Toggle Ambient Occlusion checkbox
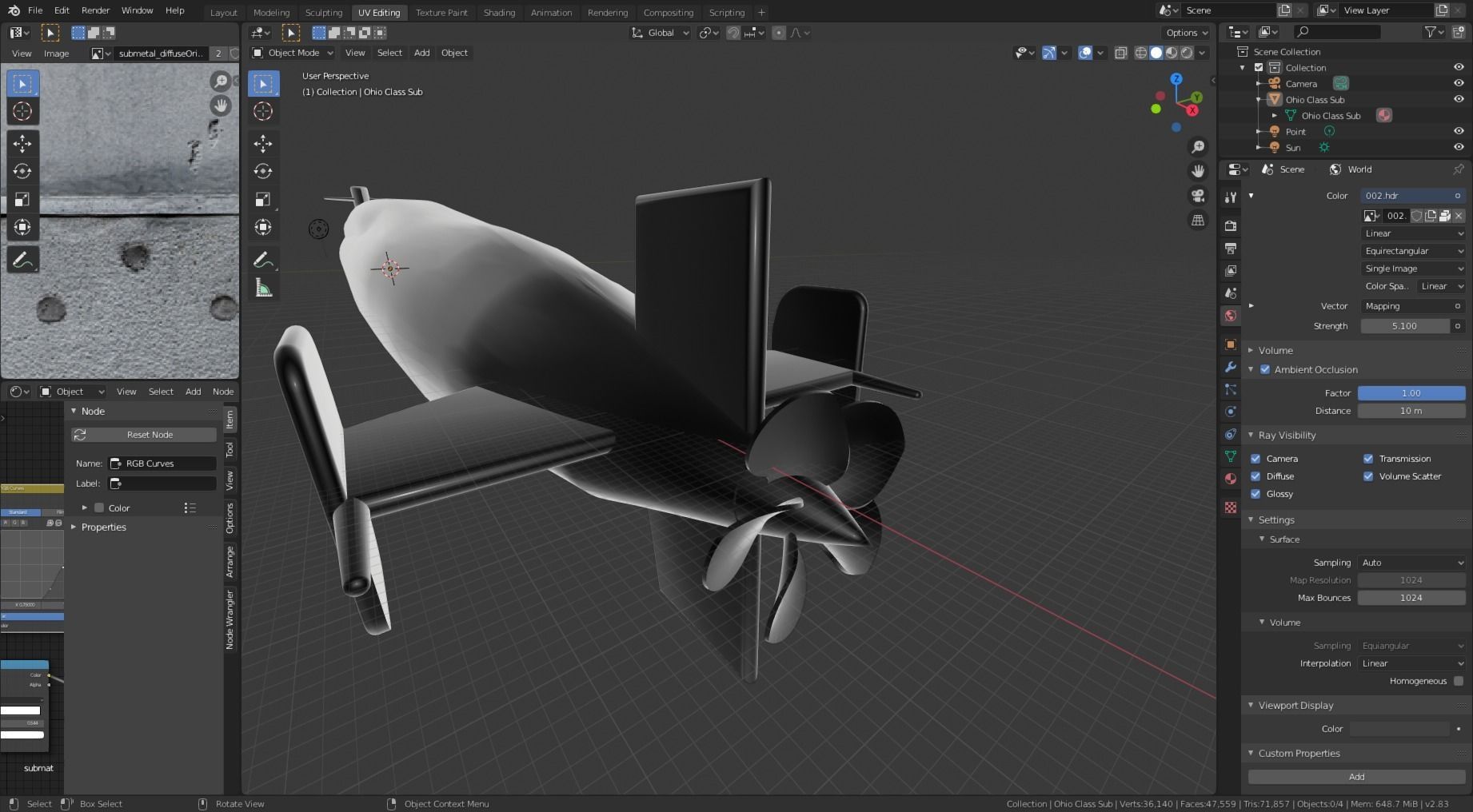This screenshot has width=1473, height=812. pos(1265,369)
